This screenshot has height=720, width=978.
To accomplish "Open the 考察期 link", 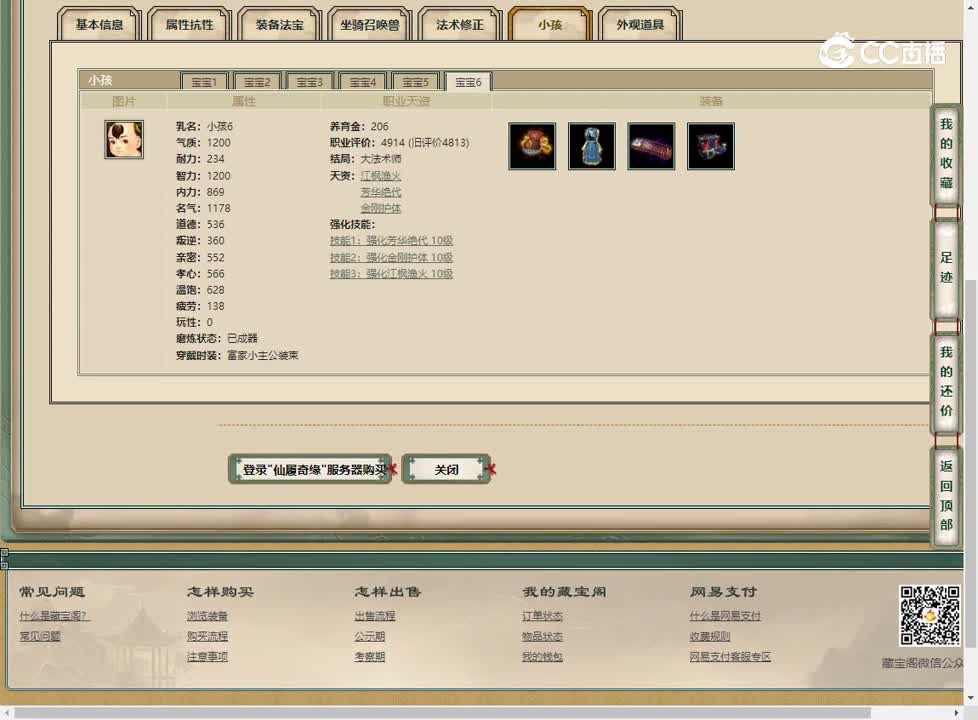I will click(370, 656).
